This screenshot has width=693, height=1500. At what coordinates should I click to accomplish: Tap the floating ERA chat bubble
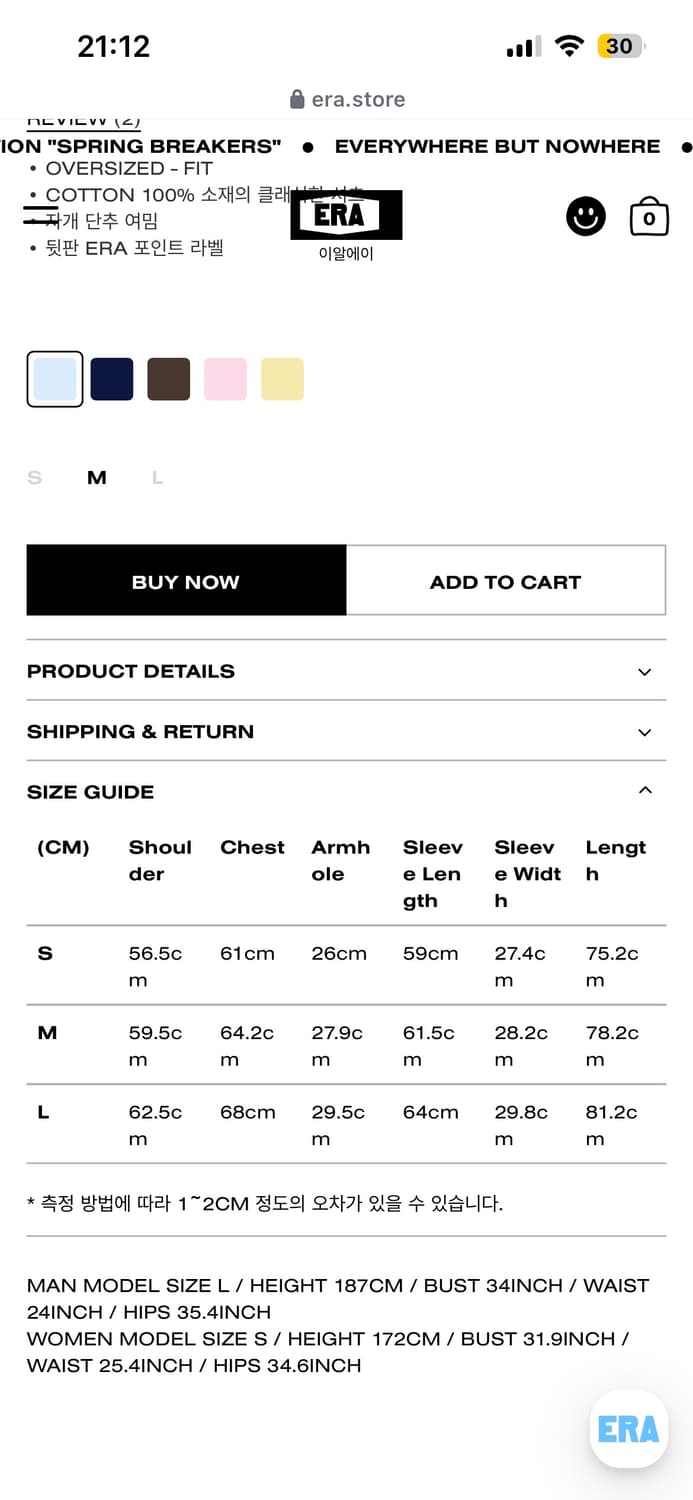(628, 1429)
